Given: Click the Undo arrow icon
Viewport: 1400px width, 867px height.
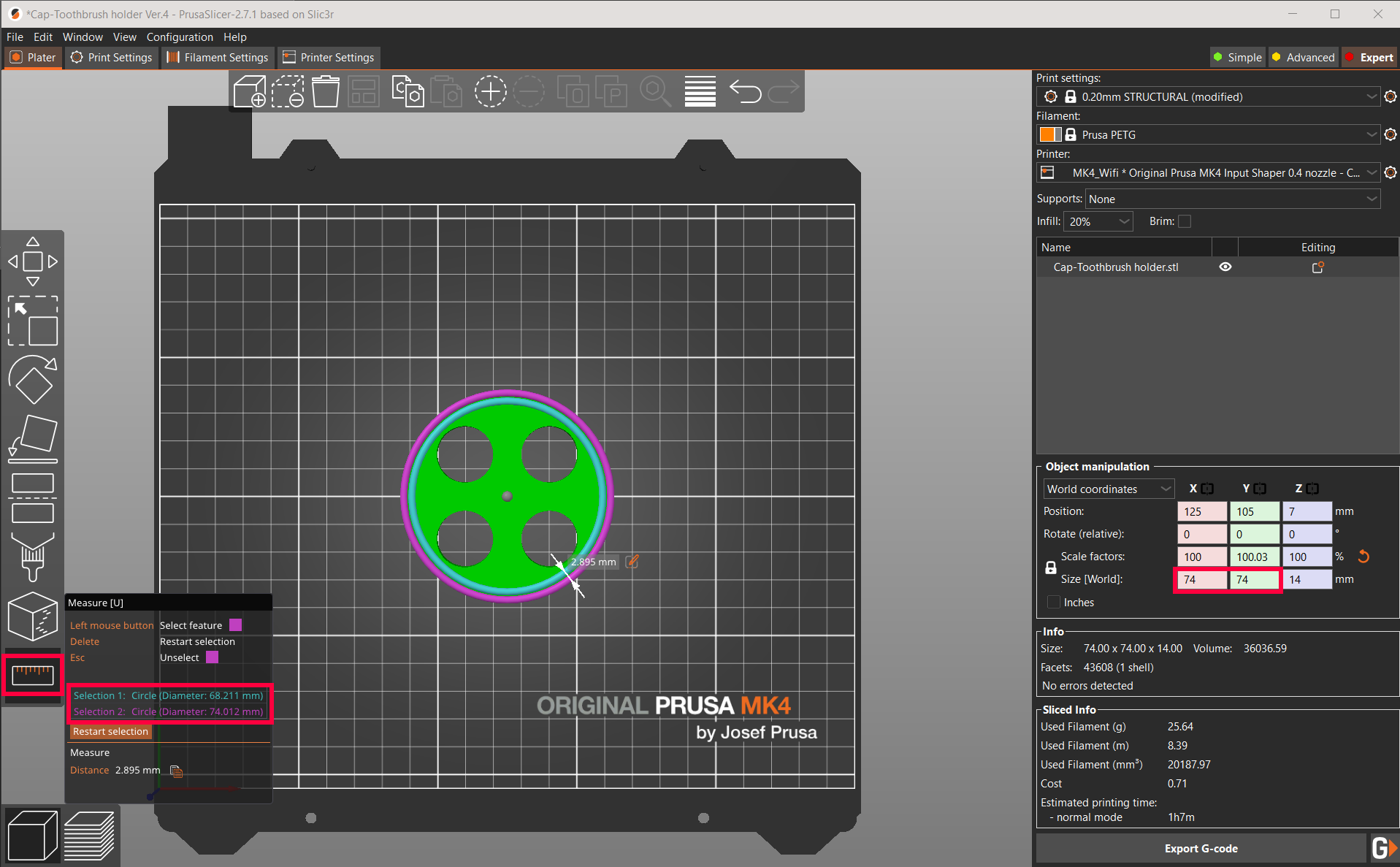Looking at the screenshot, I should click(745, 92).
